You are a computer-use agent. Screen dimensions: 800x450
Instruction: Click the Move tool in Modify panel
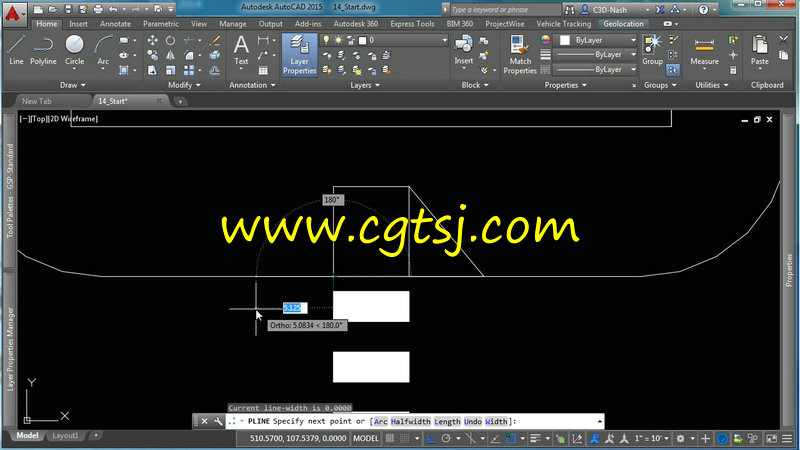152,40
